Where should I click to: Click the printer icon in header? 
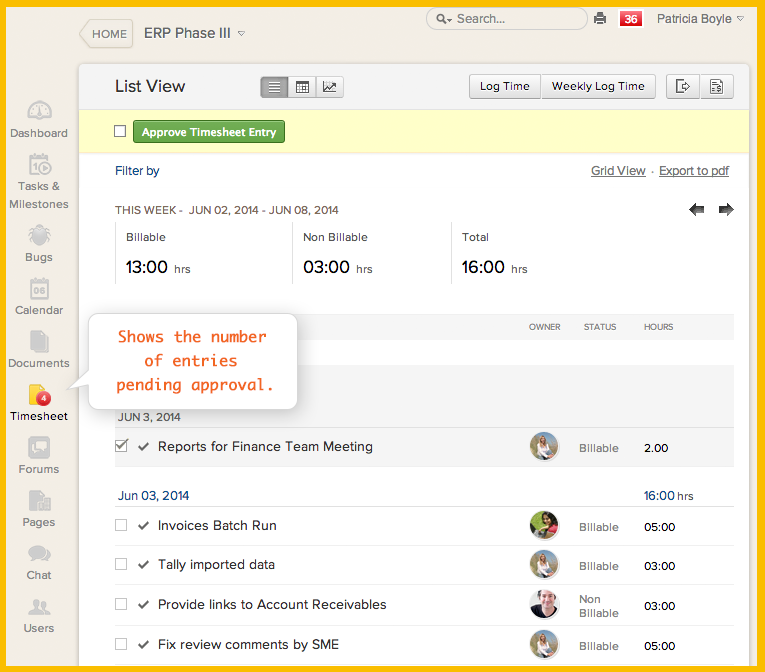[600, 19]
